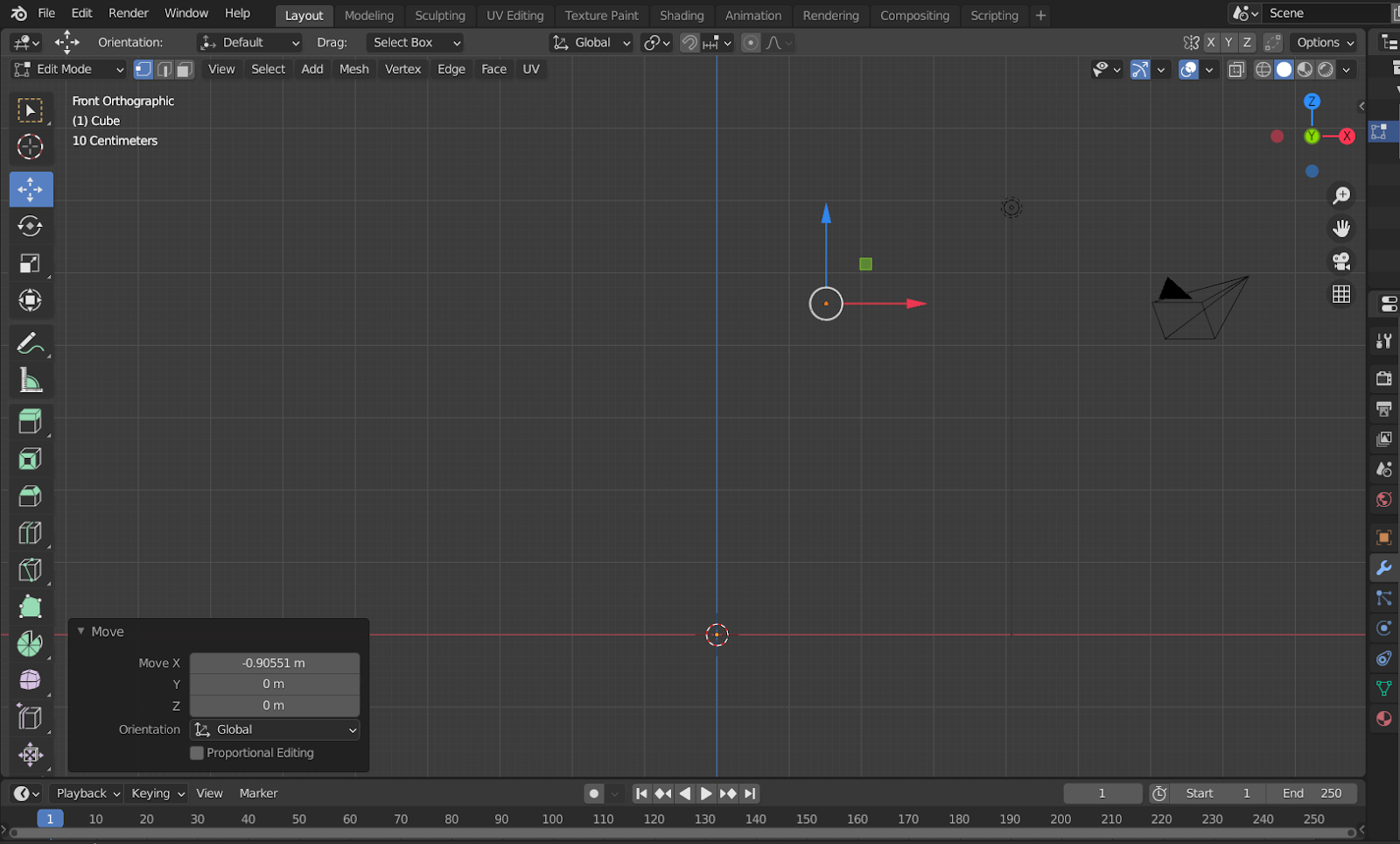Open Orientation Global dropdown in Move panel
Image resolution: width=1400 pixels, height=844 pixels.
275,729
